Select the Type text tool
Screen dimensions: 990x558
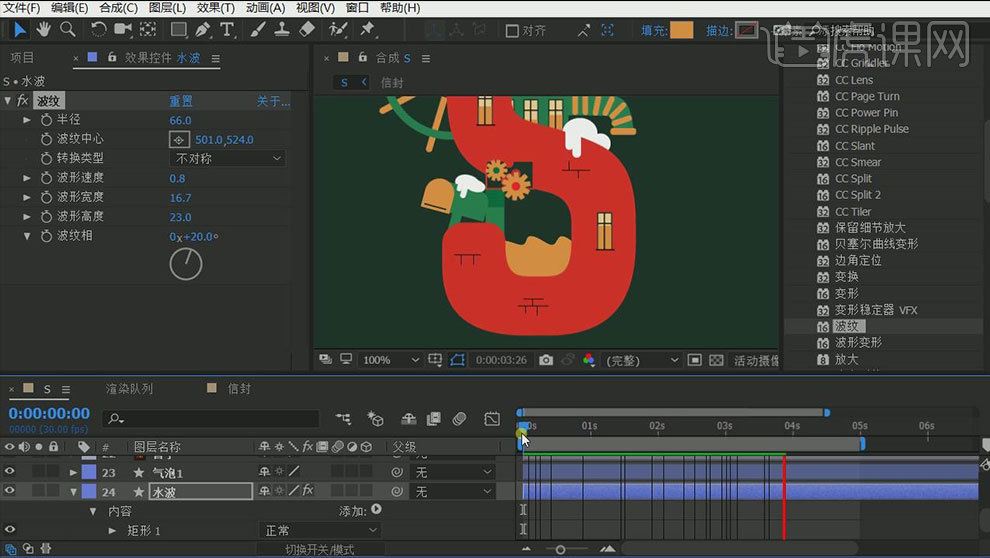point(227,29)
